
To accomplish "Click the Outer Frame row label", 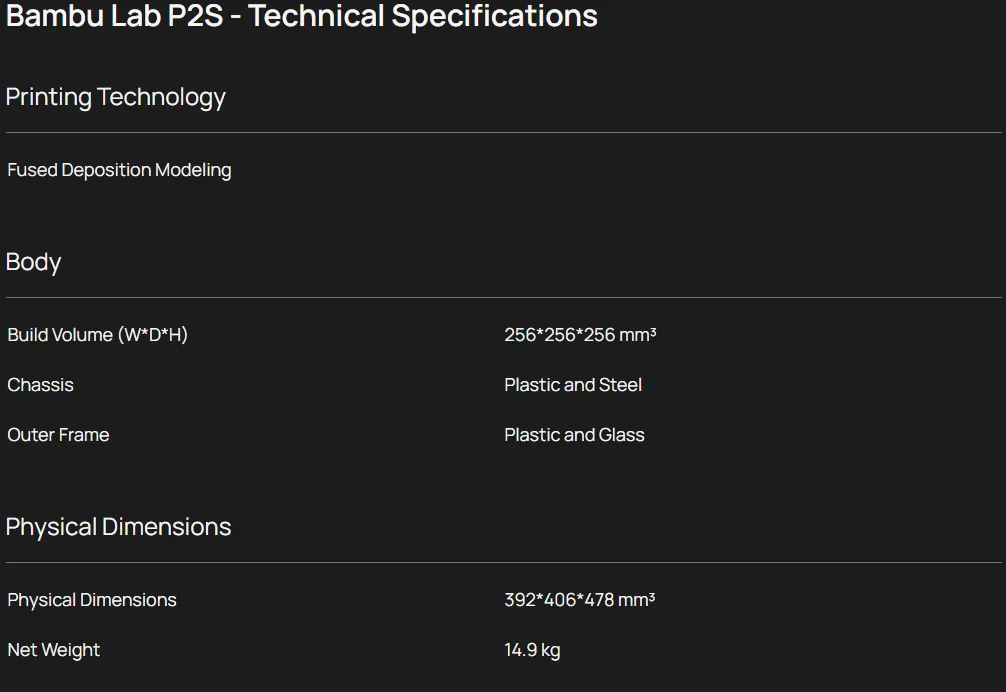I will coord(58,435).
